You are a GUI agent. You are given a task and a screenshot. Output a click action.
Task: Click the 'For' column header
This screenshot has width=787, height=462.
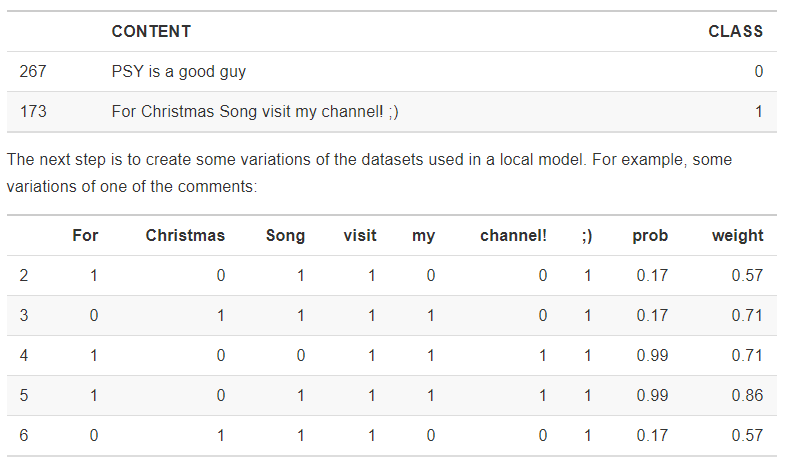85,236
